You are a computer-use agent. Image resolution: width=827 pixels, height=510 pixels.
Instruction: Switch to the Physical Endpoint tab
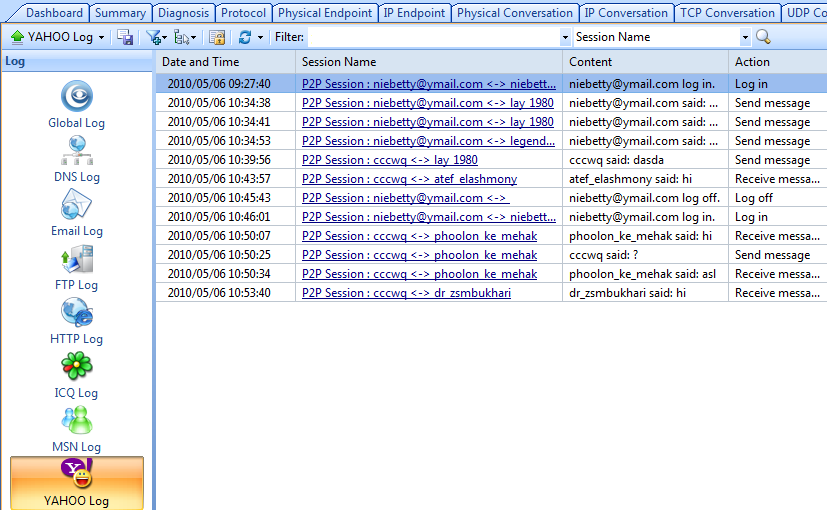coord(325,13)
